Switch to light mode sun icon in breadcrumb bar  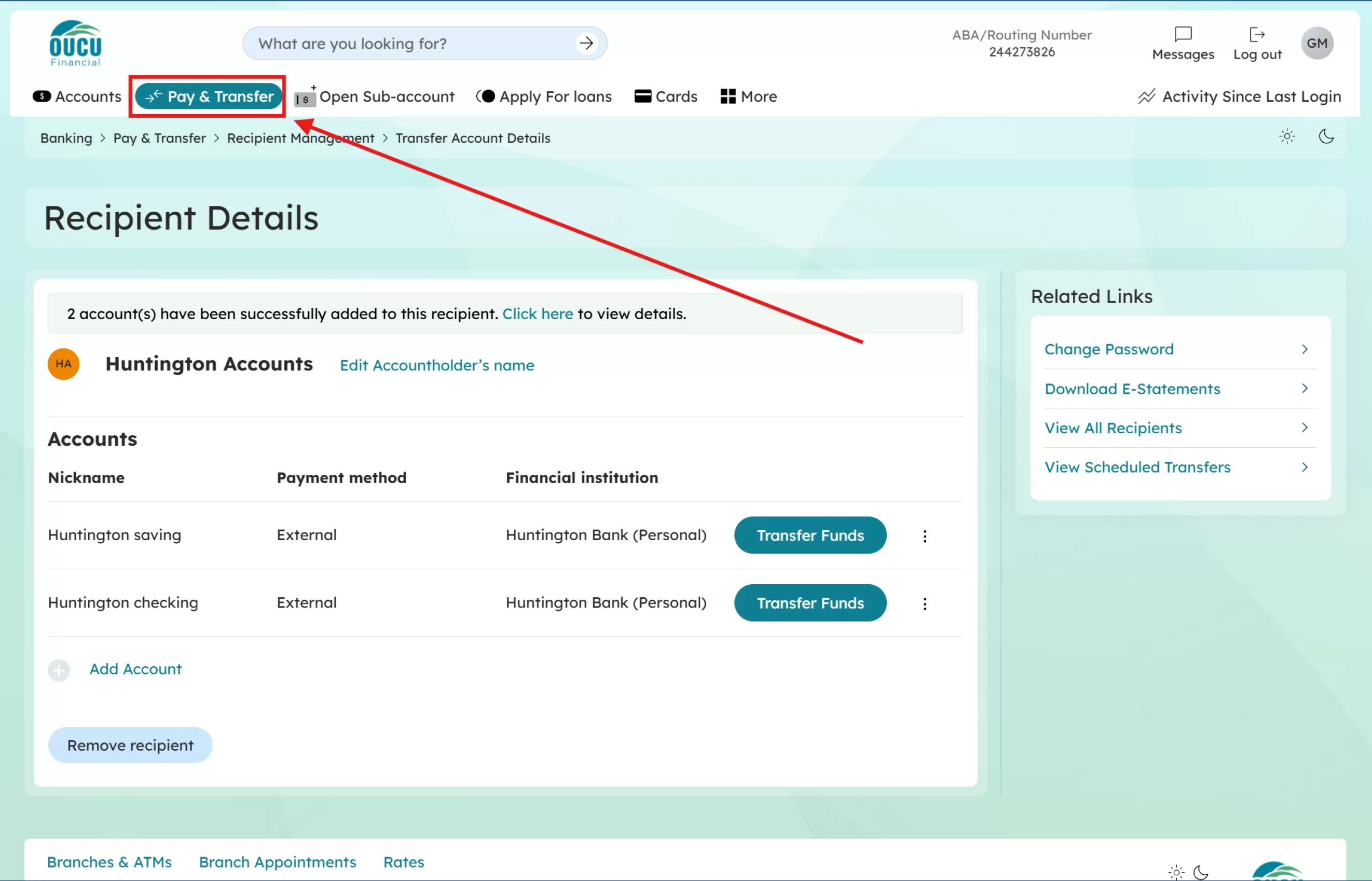pos(1287,137)
